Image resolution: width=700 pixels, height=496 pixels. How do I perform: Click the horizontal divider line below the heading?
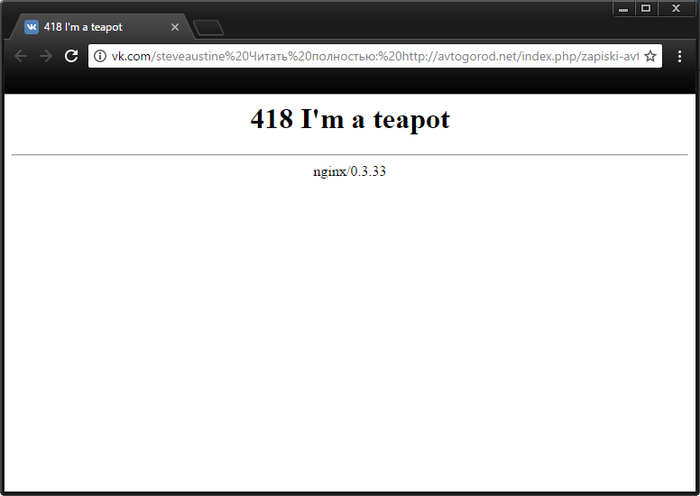(350, 155)
